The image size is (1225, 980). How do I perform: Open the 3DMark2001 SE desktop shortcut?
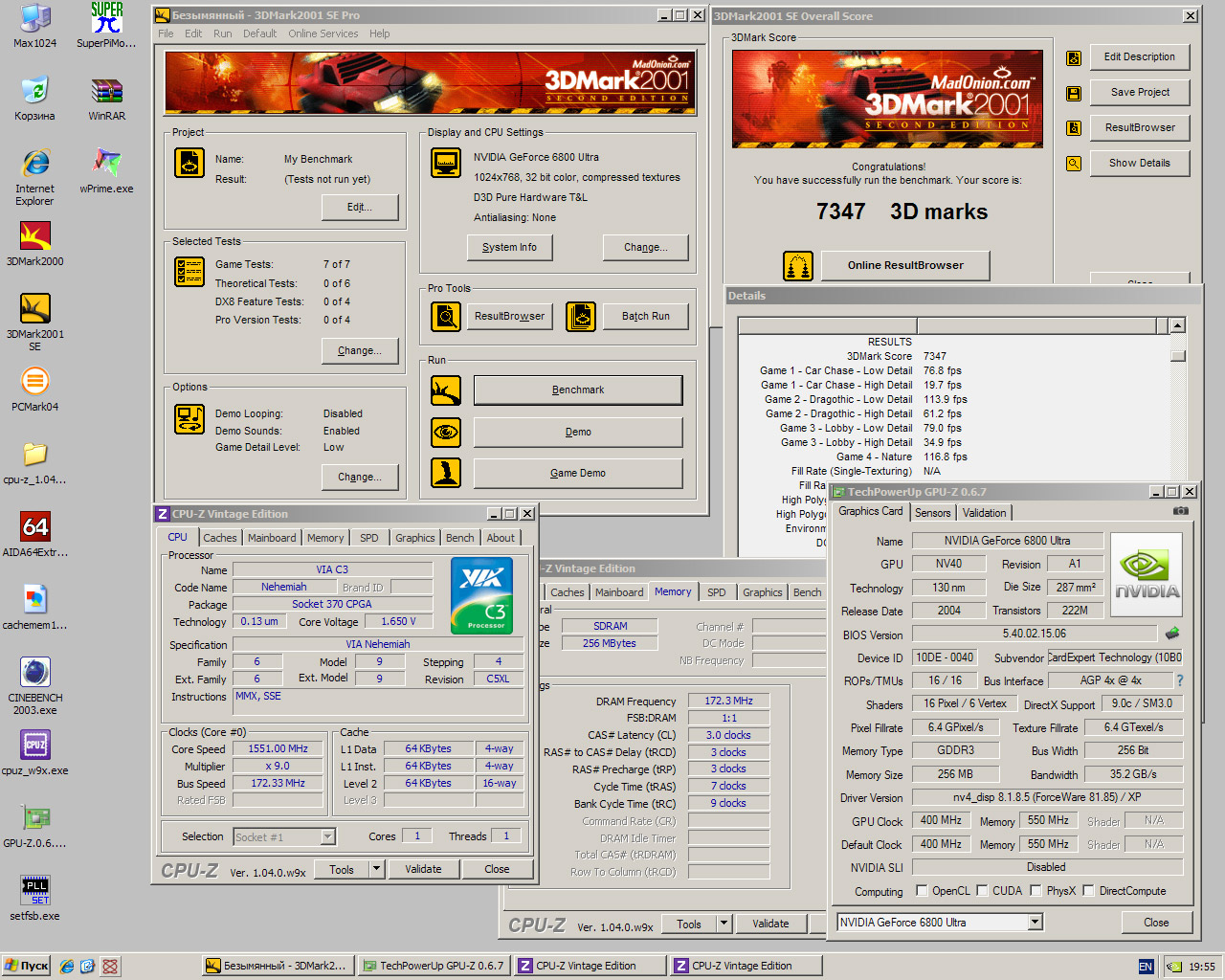[35, 309]
